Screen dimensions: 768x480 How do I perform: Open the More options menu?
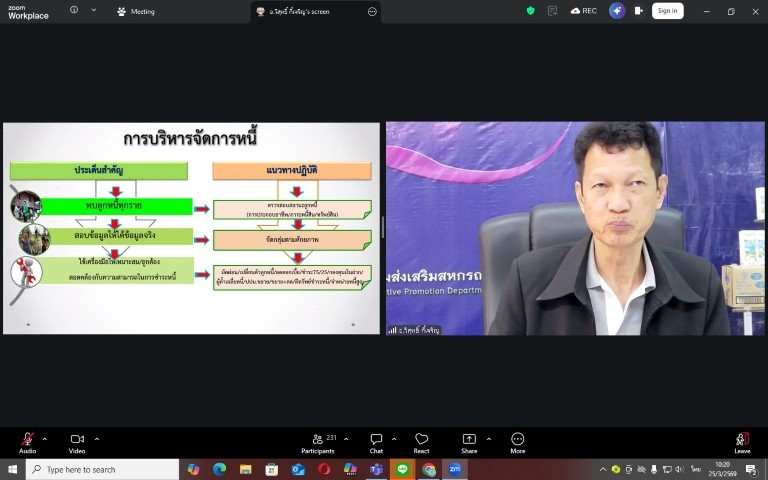click(517, 440)
